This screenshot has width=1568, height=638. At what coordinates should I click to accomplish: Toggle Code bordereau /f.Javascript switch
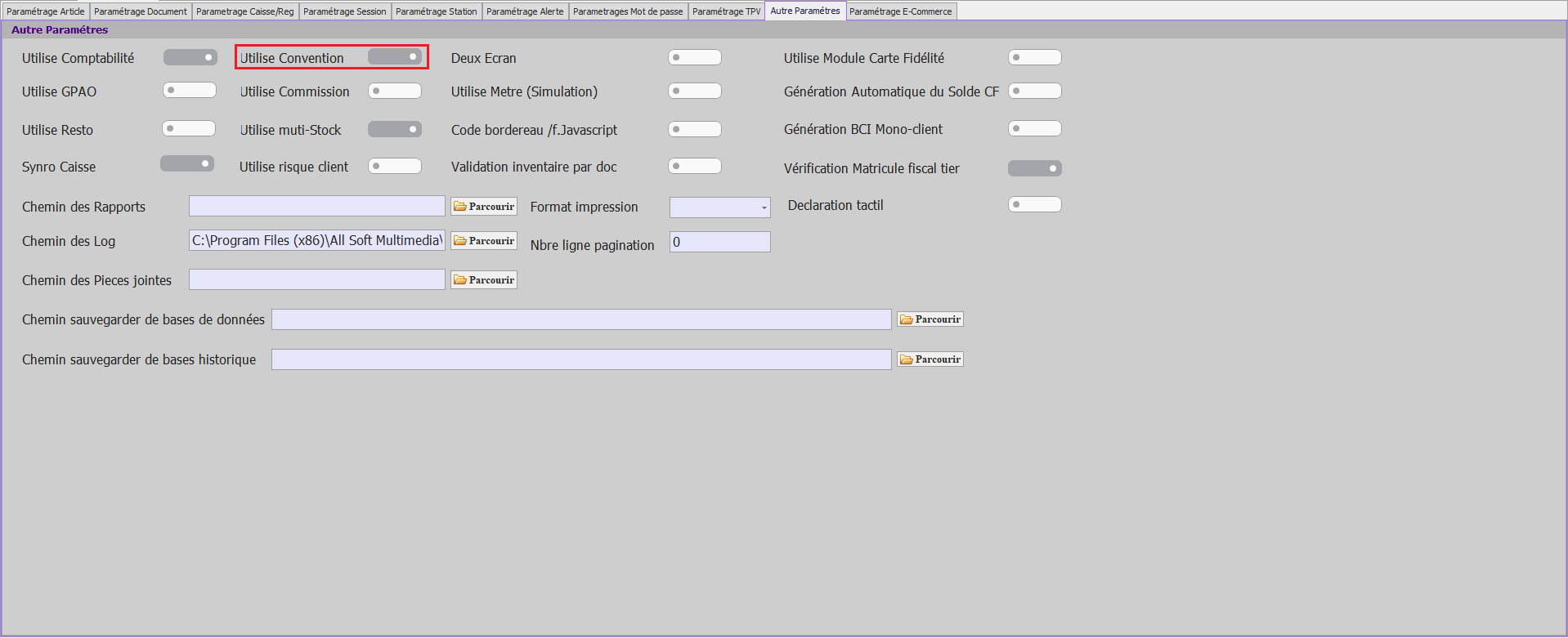(694, 129)
